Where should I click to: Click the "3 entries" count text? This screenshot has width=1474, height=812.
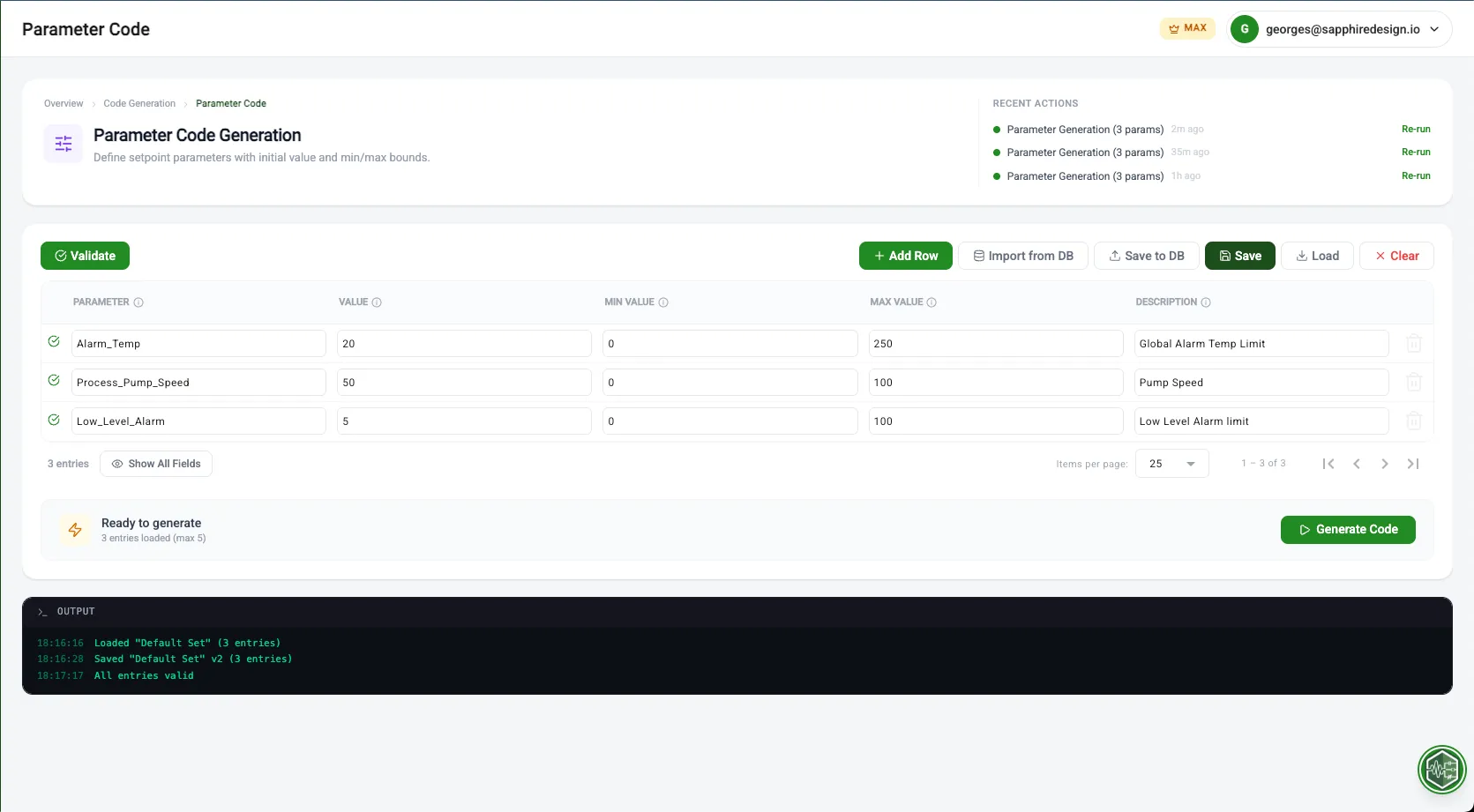coord(68,464)
